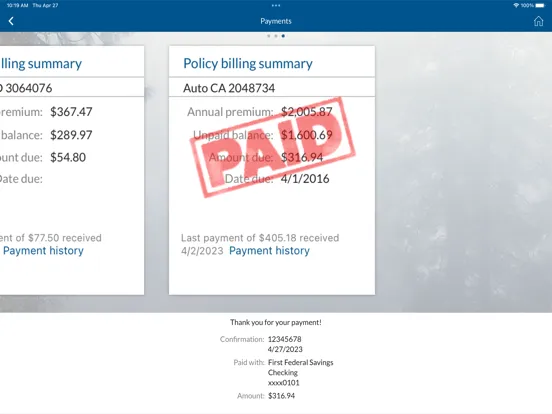
Task: Check the Wi-Fi status icon
Action: 516,5
